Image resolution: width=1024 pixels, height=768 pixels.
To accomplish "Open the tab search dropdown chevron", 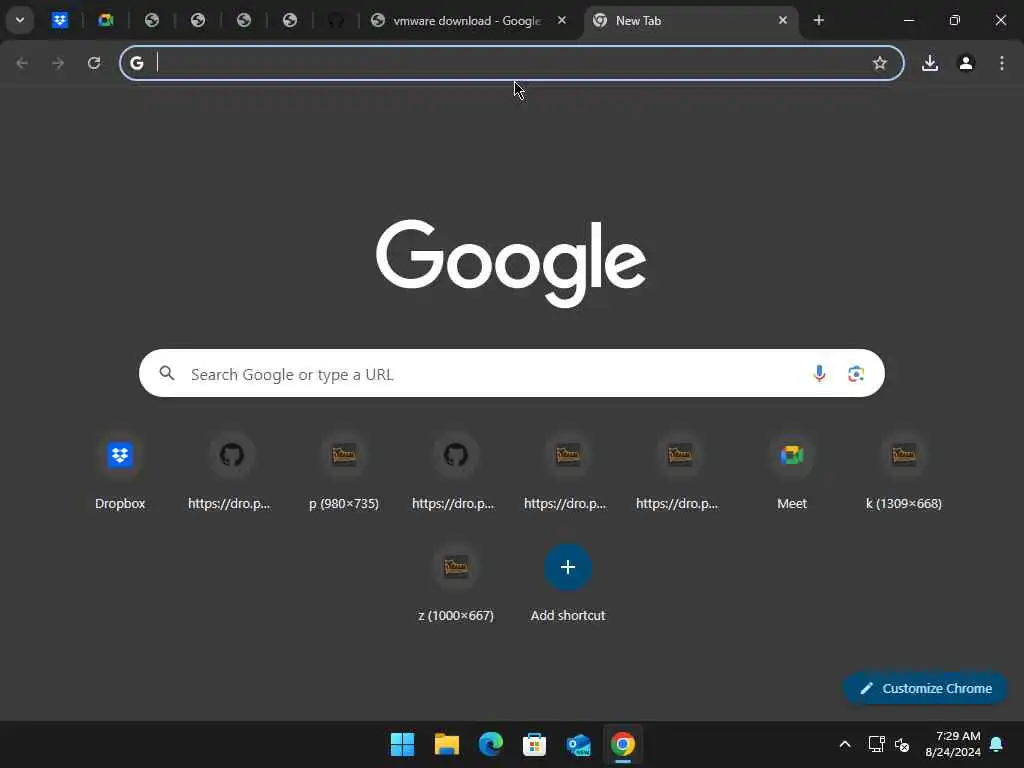I will [x=20, y=20].
